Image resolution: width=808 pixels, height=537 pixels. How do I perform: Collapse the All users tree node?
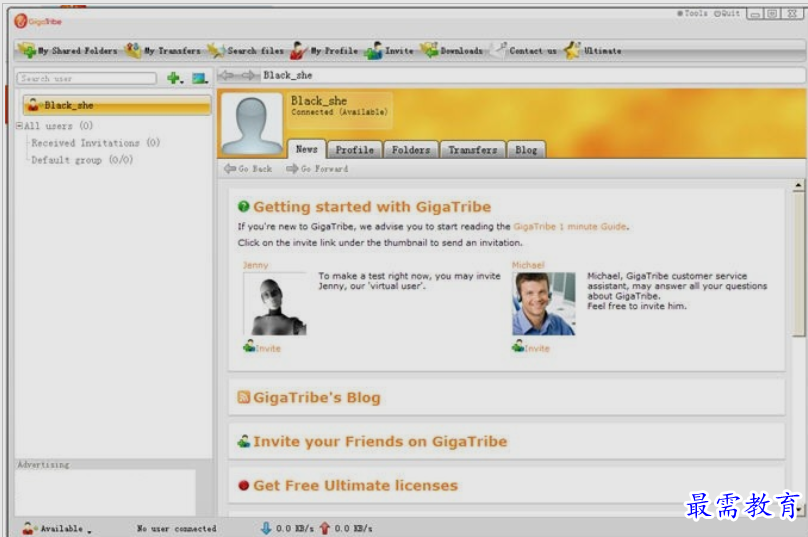click(x=19, y=127)
